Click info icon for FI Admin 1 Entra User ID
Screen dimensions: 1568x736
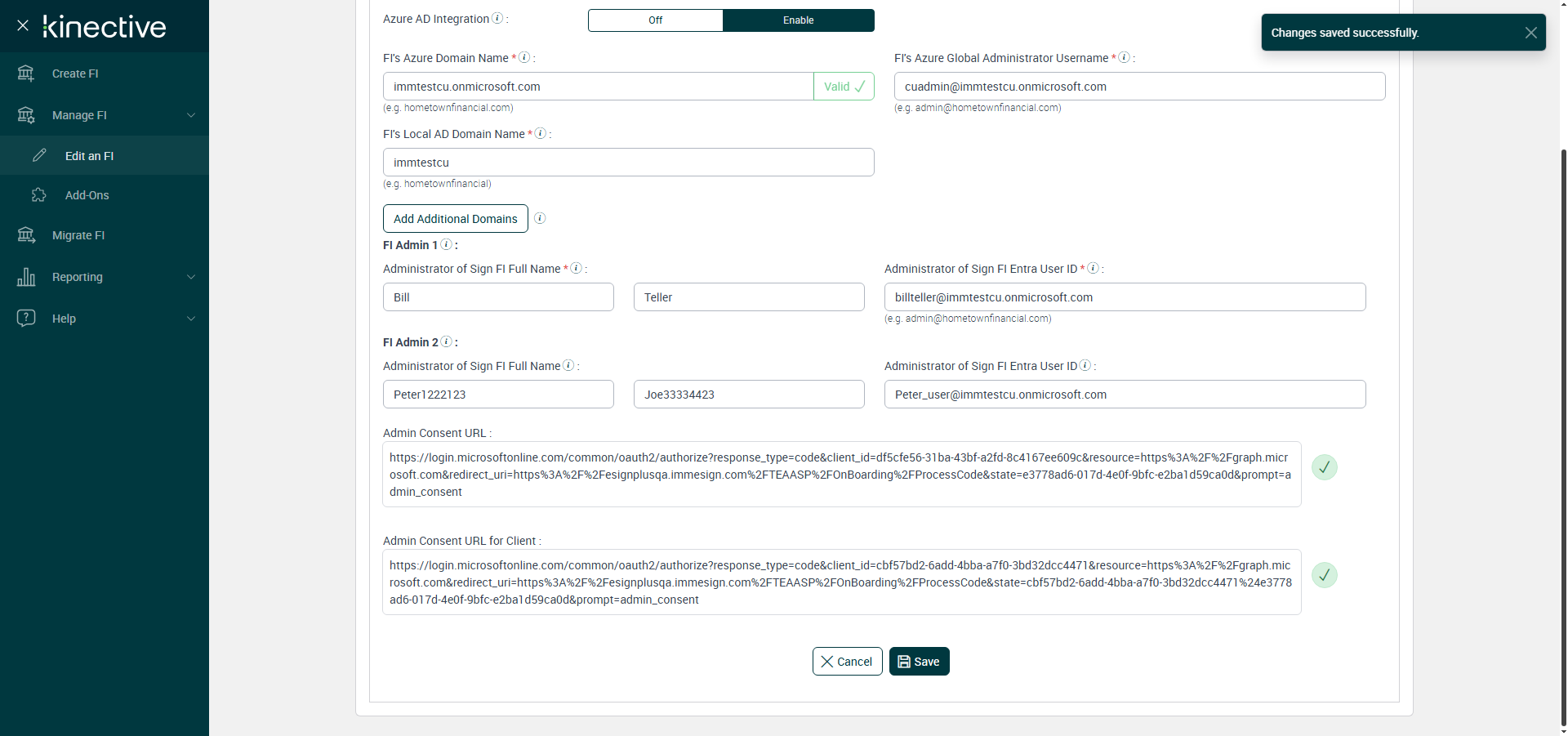(1093, 268)
